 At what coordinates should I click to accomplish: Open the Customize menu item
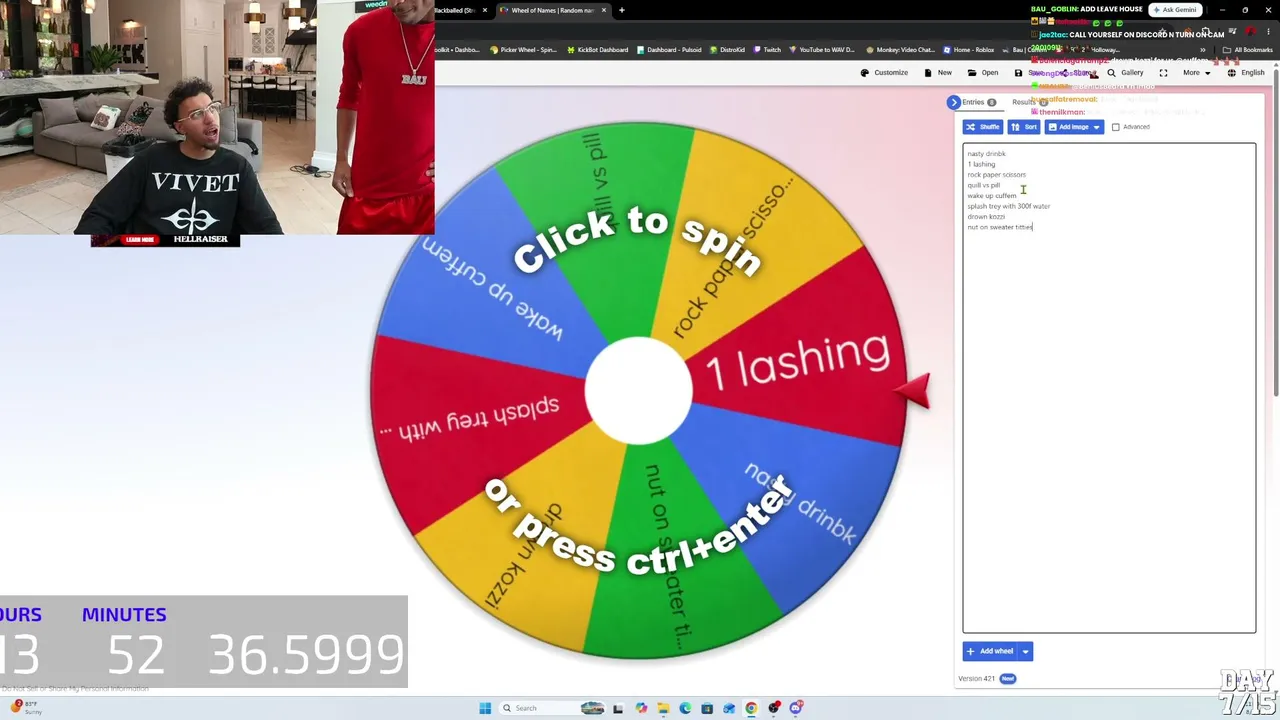click(x=891, y=73)
